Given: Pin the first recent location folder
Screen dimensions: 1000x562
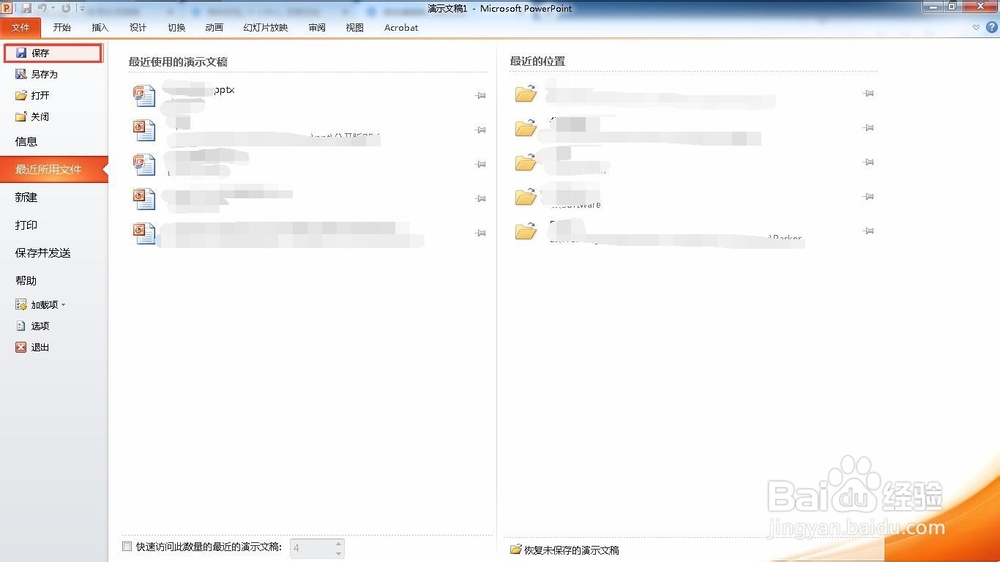Looking at the screenshot, I should [868, 94].
